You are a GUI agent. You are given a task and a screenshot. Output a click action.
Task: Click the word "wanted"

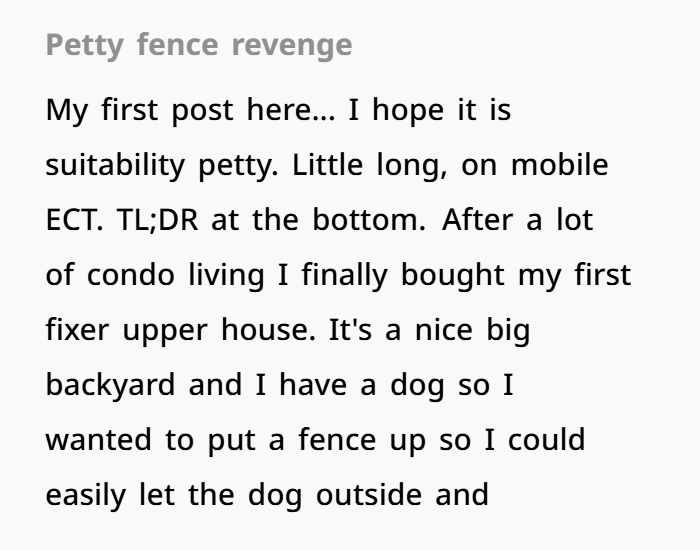point(100,440)
